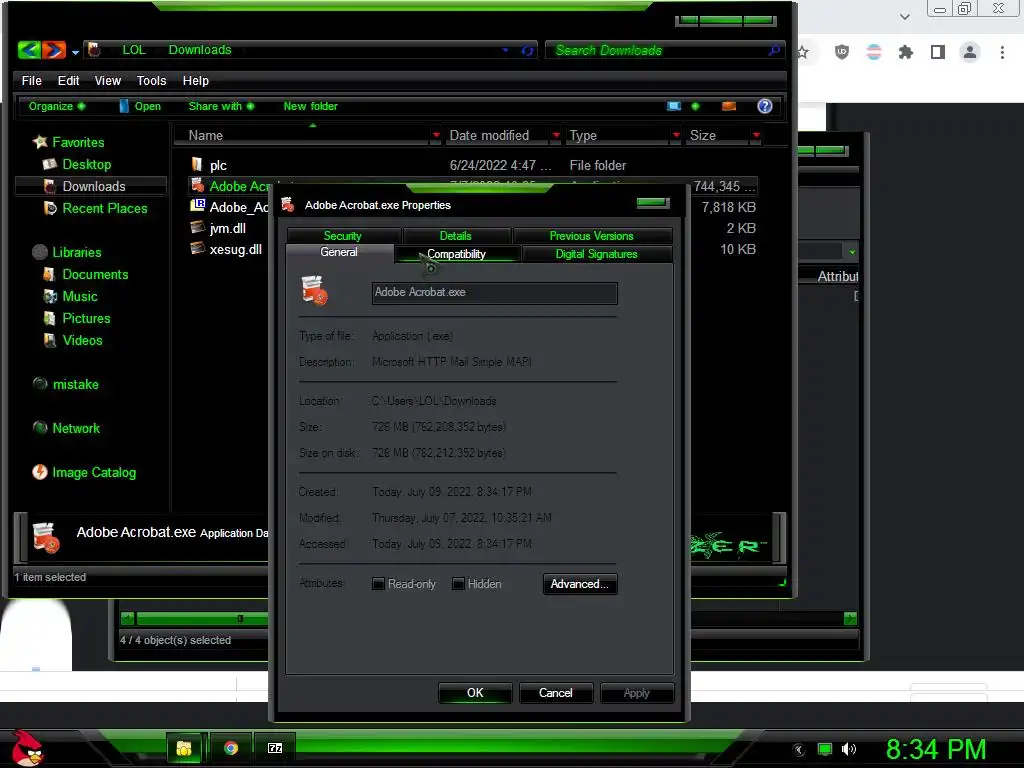Screen dimensions: 1024x768
Task: Click the Libraries icon in the sidebar
Action: coord(40,252)
